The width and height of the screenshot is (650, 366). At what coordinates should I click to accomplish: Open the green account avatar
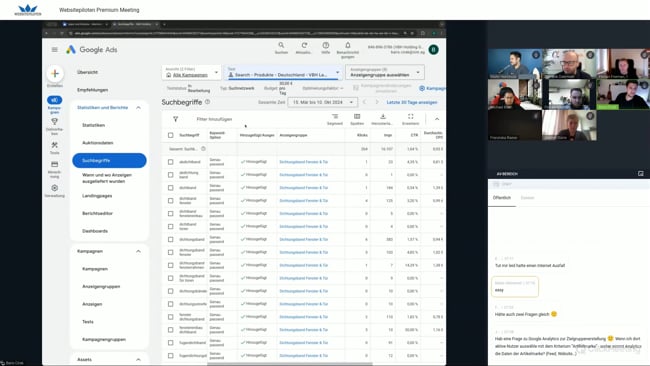[x=434, y=50]
